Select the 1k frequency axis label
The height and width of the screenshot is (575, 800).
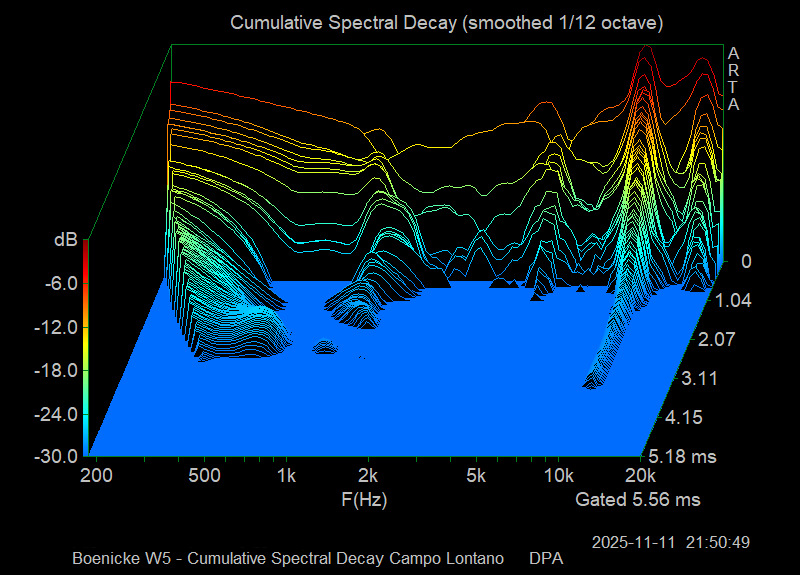(287, 475)
